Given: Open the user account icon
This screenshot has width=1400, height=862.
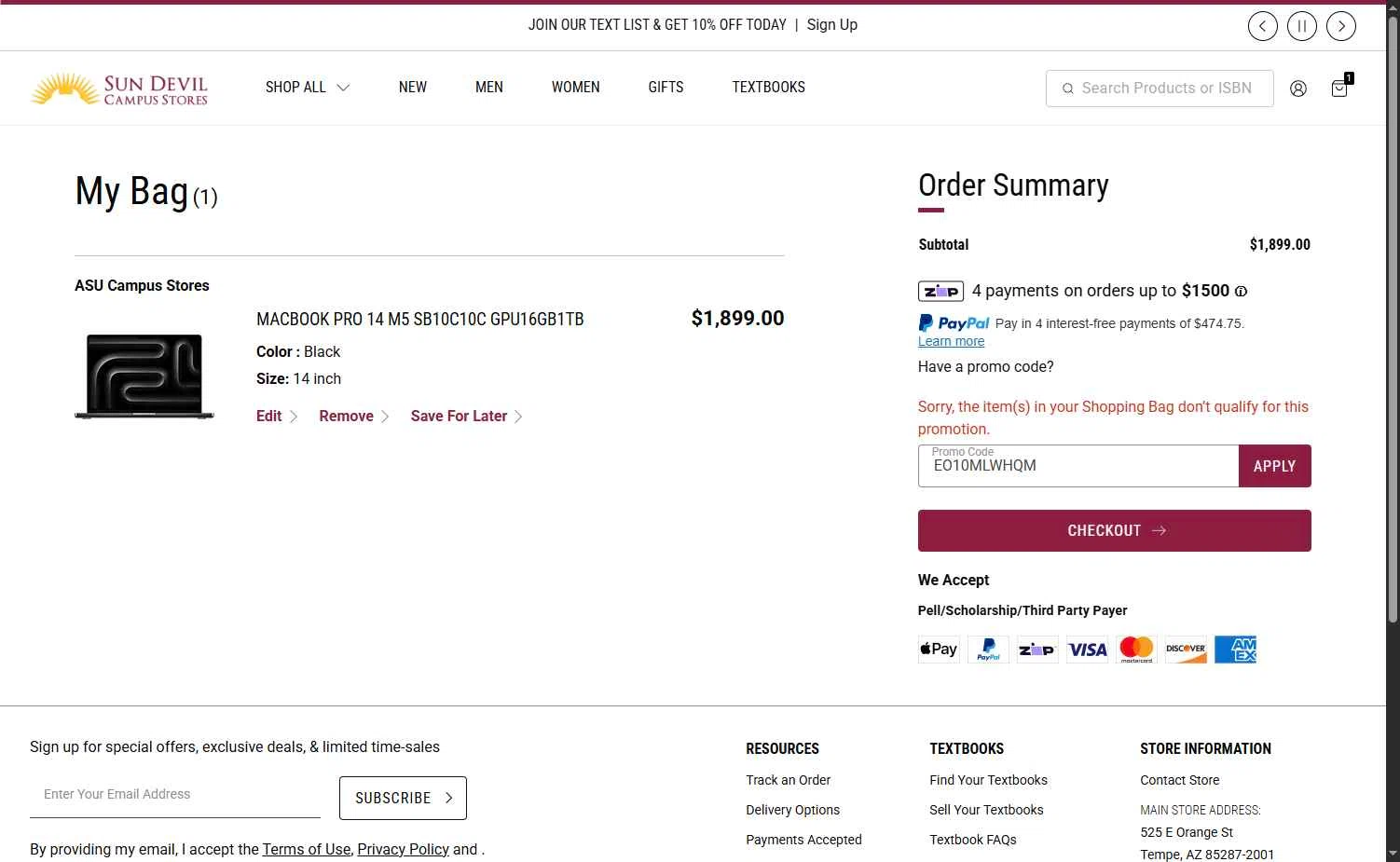Looking at the screenshot, I should 1297,89.
